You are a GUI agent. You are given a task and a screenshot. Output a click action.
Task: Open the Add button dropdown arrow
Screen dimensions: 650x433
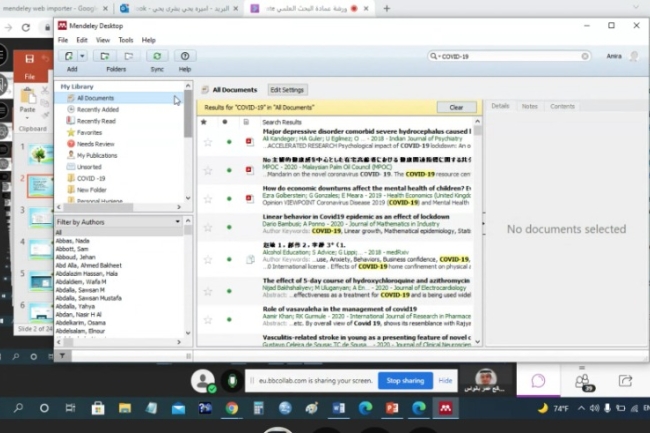[82, 56]
